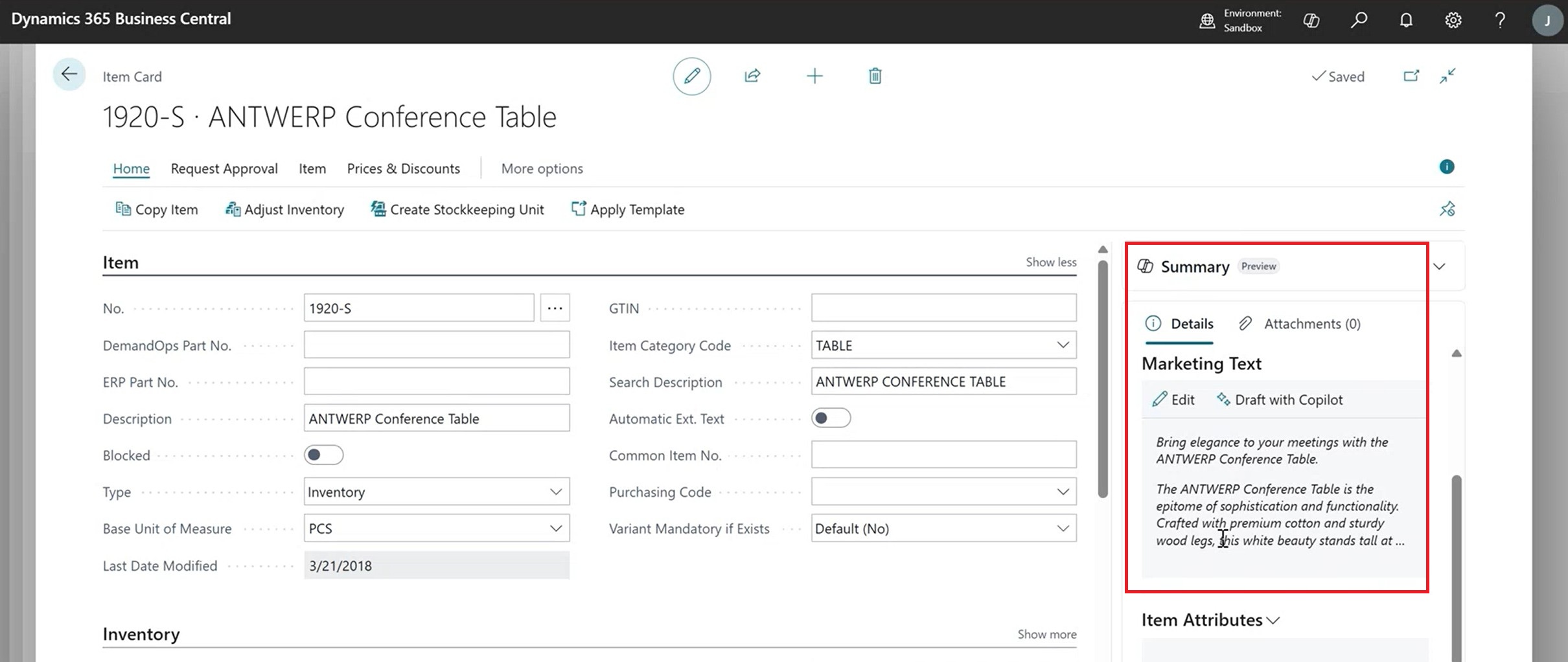Expand the Item Attributes section
The height and width of the screenshot is (662, 1568).
1210,620
